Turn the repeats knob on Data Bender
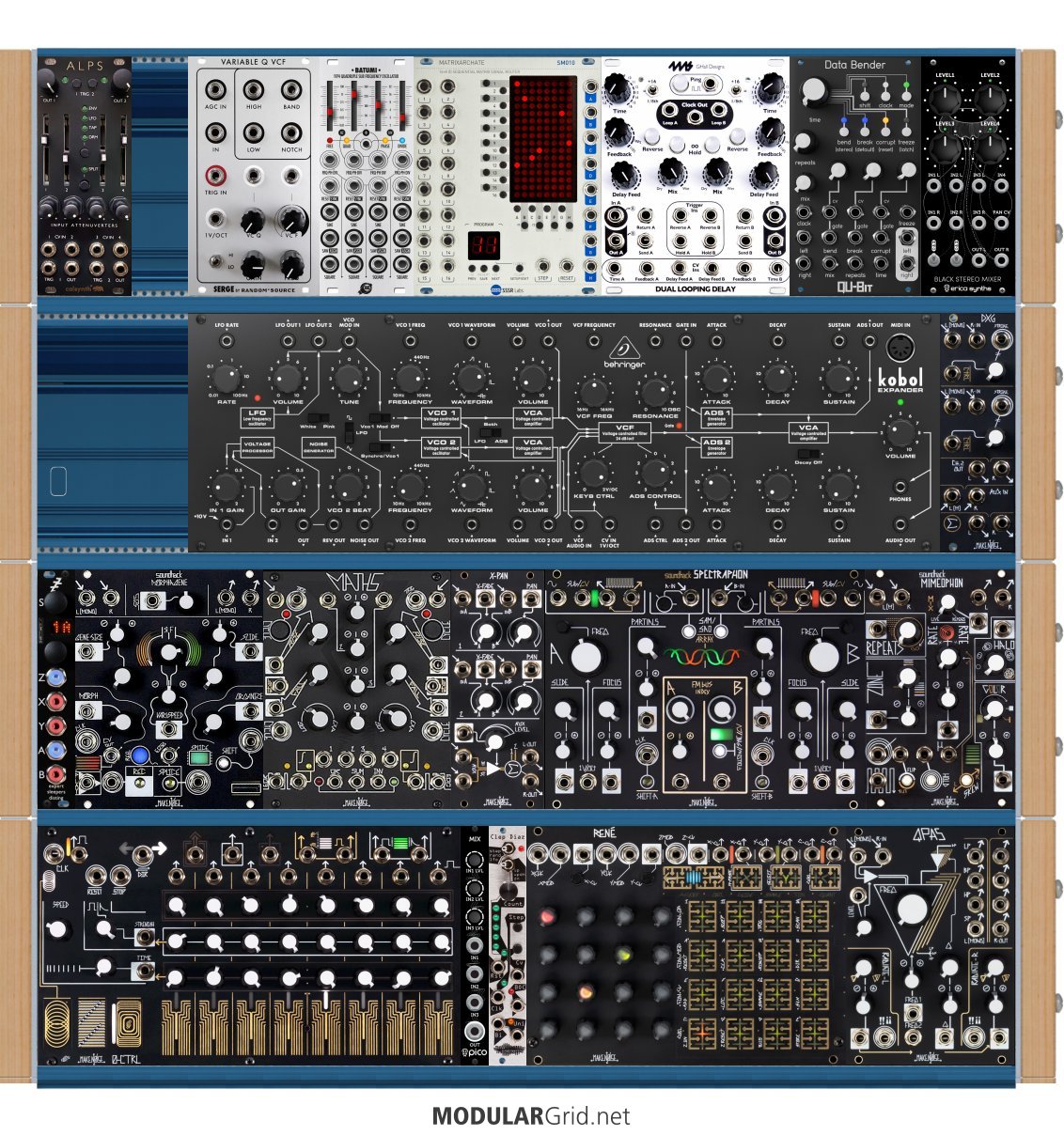 tap(806, 141)
